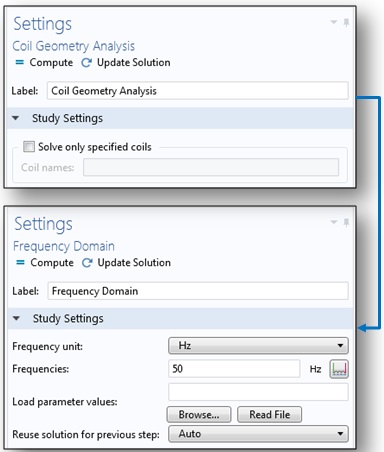Collapse Study Settings in Frequency Domain panel
Image resolution: width=384 pixels, height=452 pixels.
[x=16, y=318]
